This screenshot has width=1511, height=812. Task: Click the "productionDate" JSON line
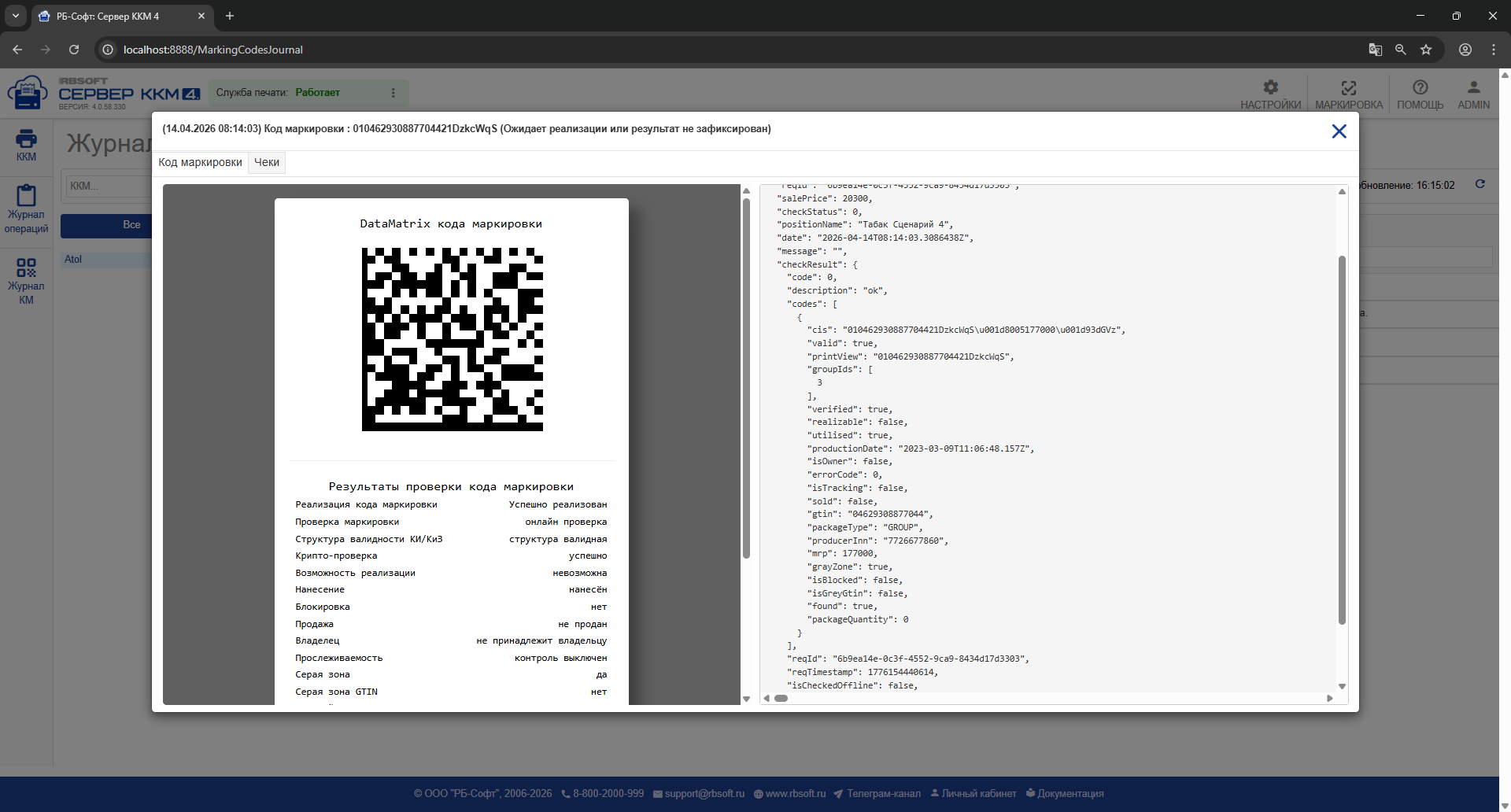pos(921,448)
